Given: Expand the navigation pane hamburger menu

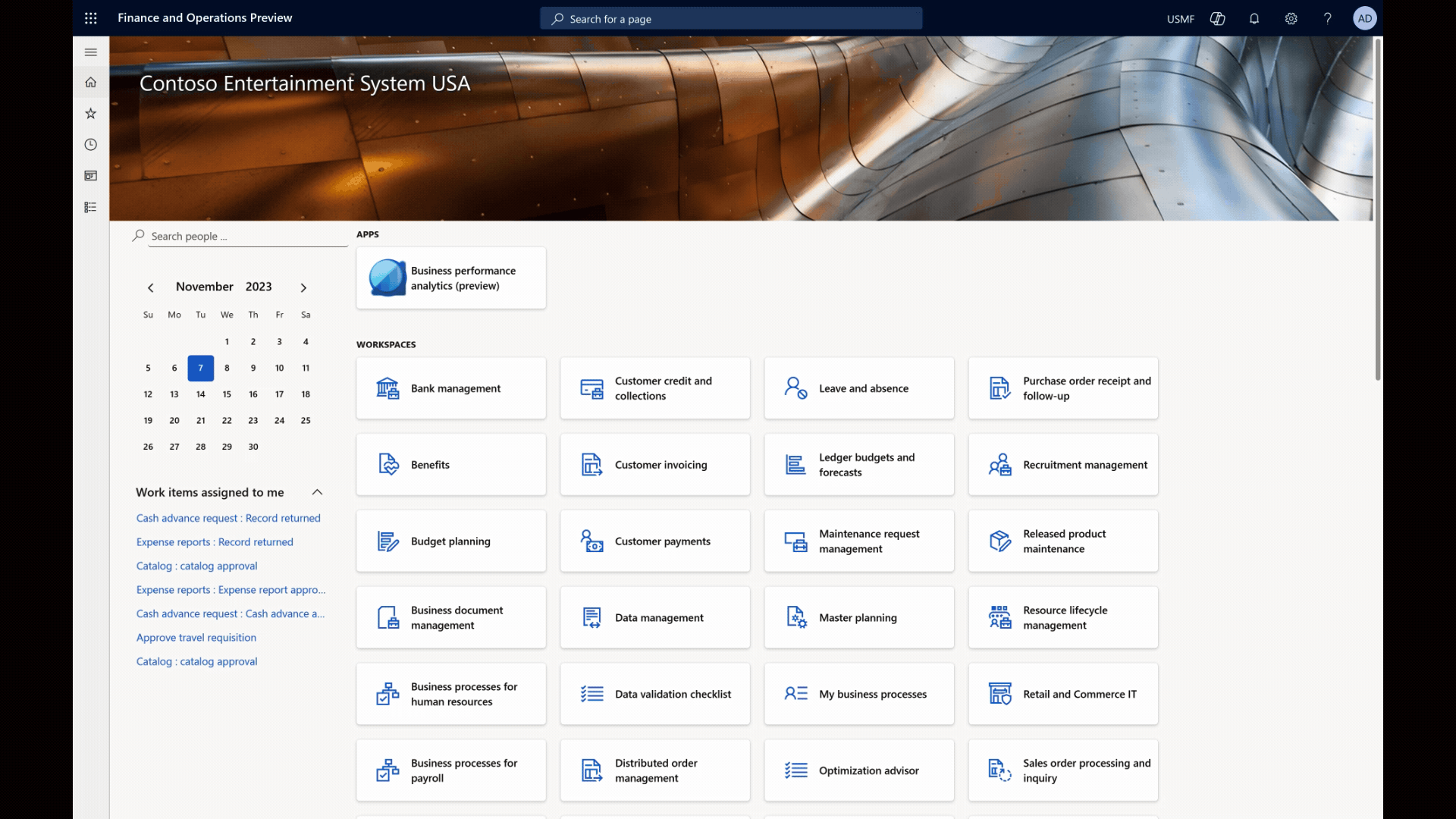Looking at the screenshot, I should pyautogui.click(x=91, y=52).
